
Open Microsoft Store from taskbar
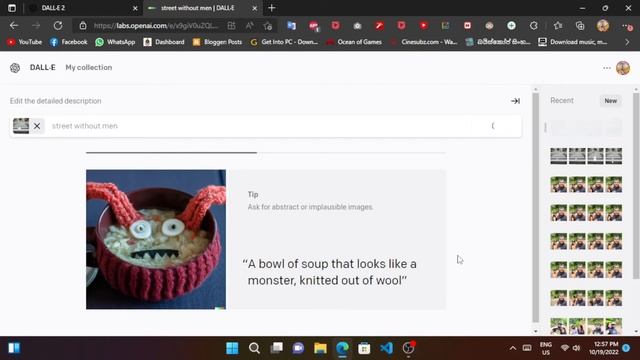pos(364,348)
